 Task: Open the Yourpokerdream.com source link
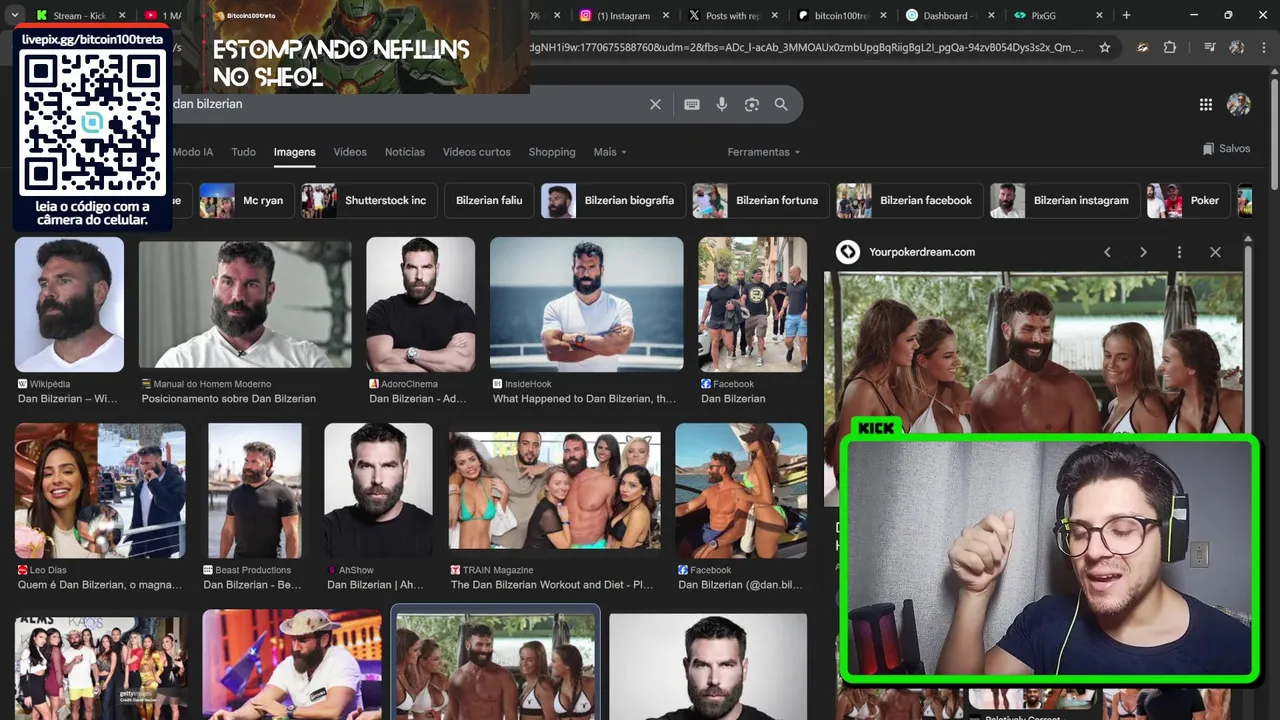(x=922, y=252)
